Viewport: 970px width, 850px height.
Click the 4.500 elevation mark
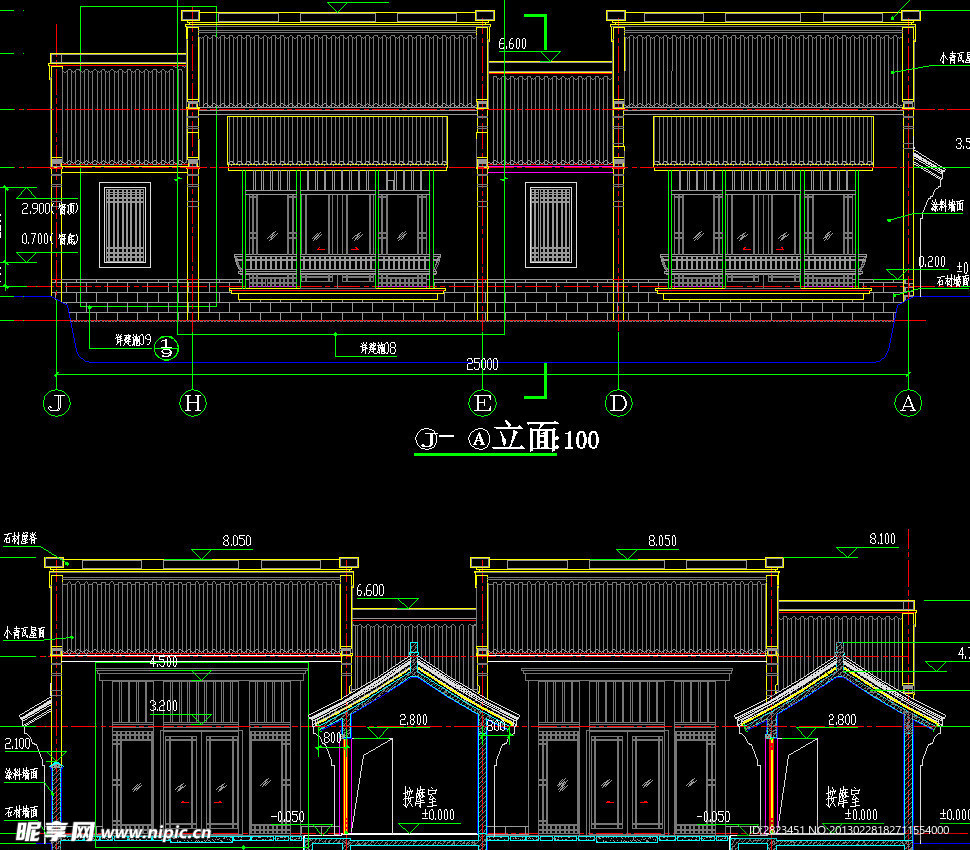click(164, 661)
